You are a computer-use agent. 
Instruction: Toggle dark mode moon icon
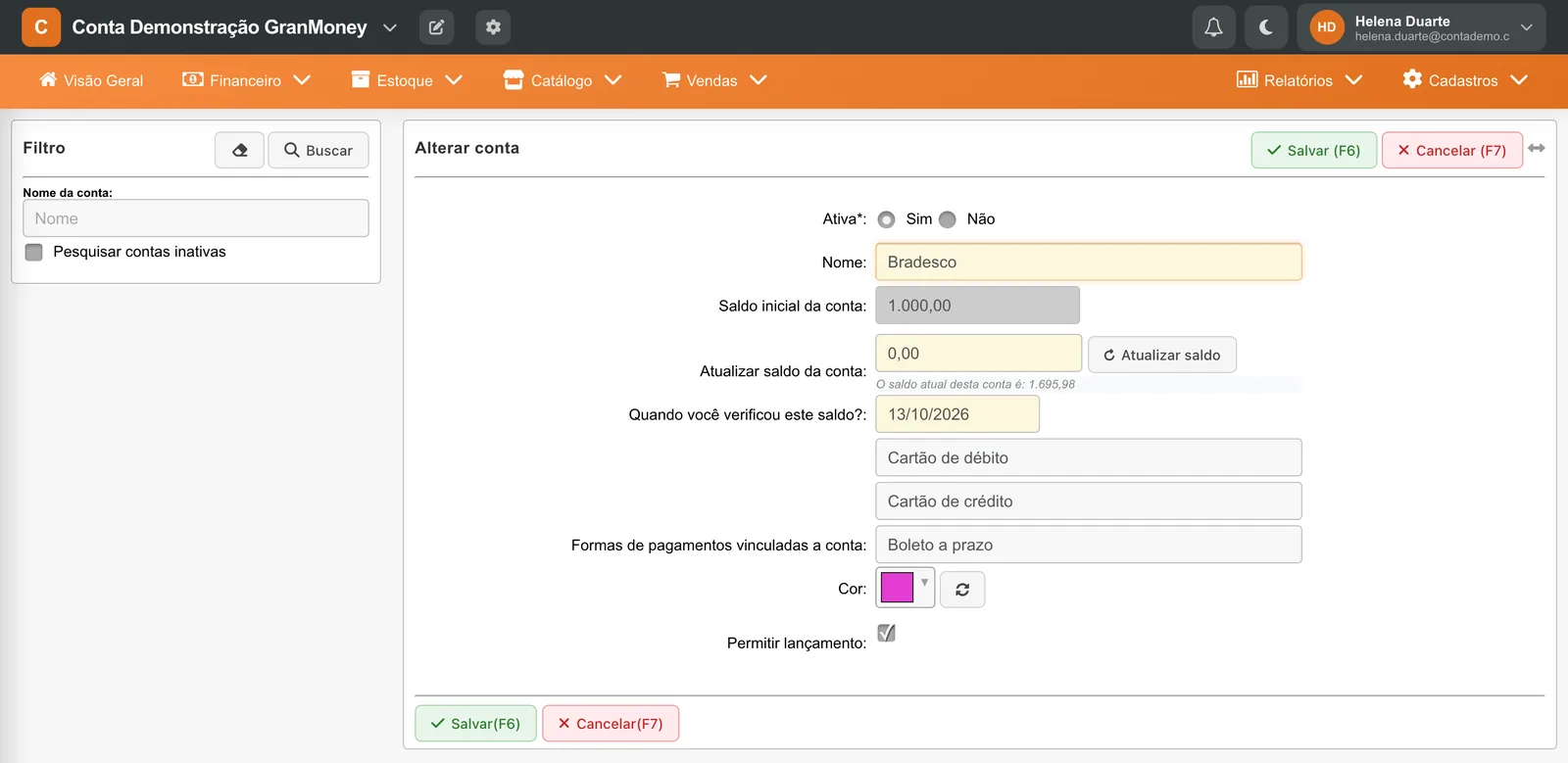tap(1266, 27)
